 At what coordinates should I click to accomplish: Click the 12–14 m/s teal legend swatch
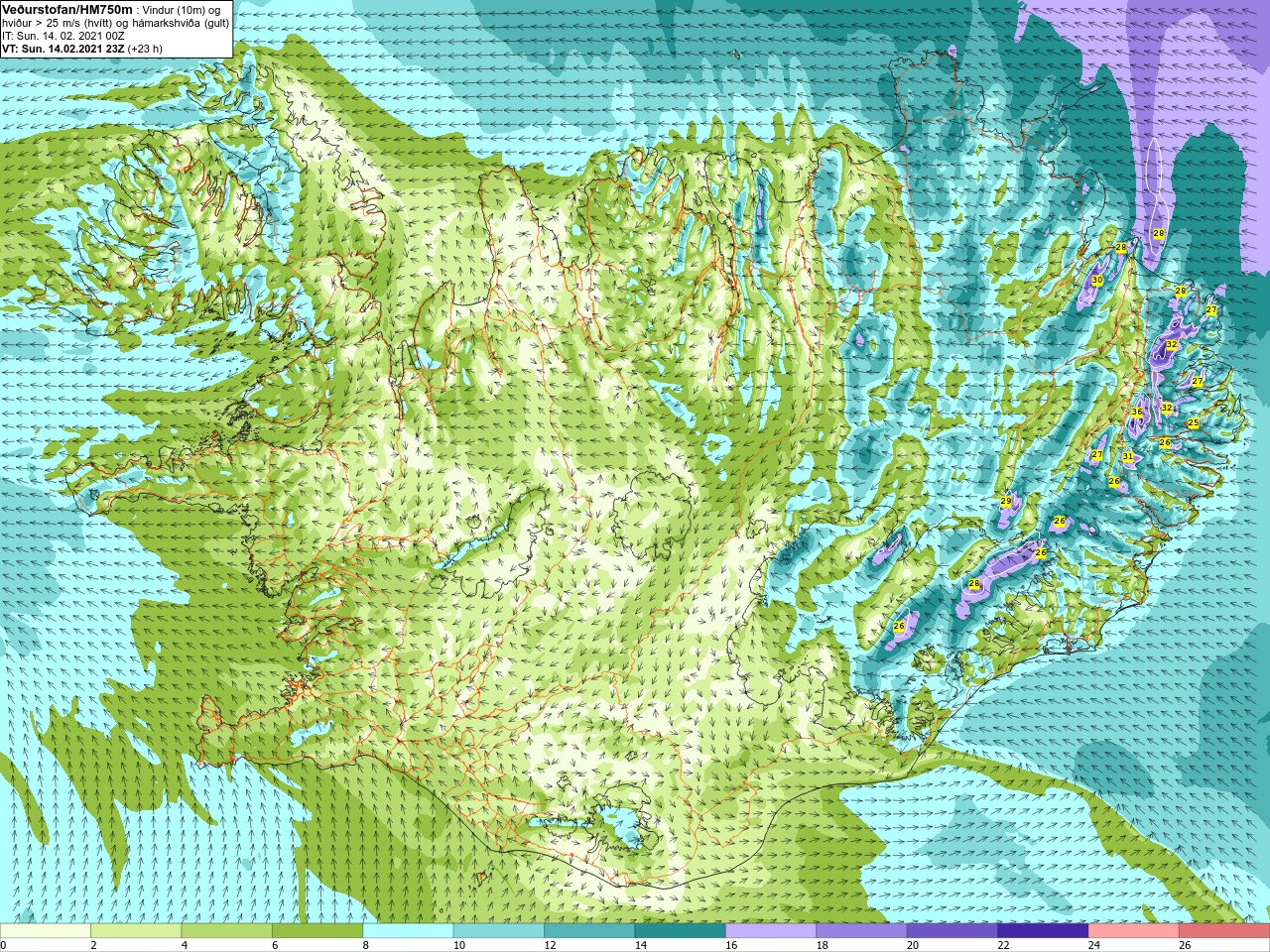coord(589,931)
